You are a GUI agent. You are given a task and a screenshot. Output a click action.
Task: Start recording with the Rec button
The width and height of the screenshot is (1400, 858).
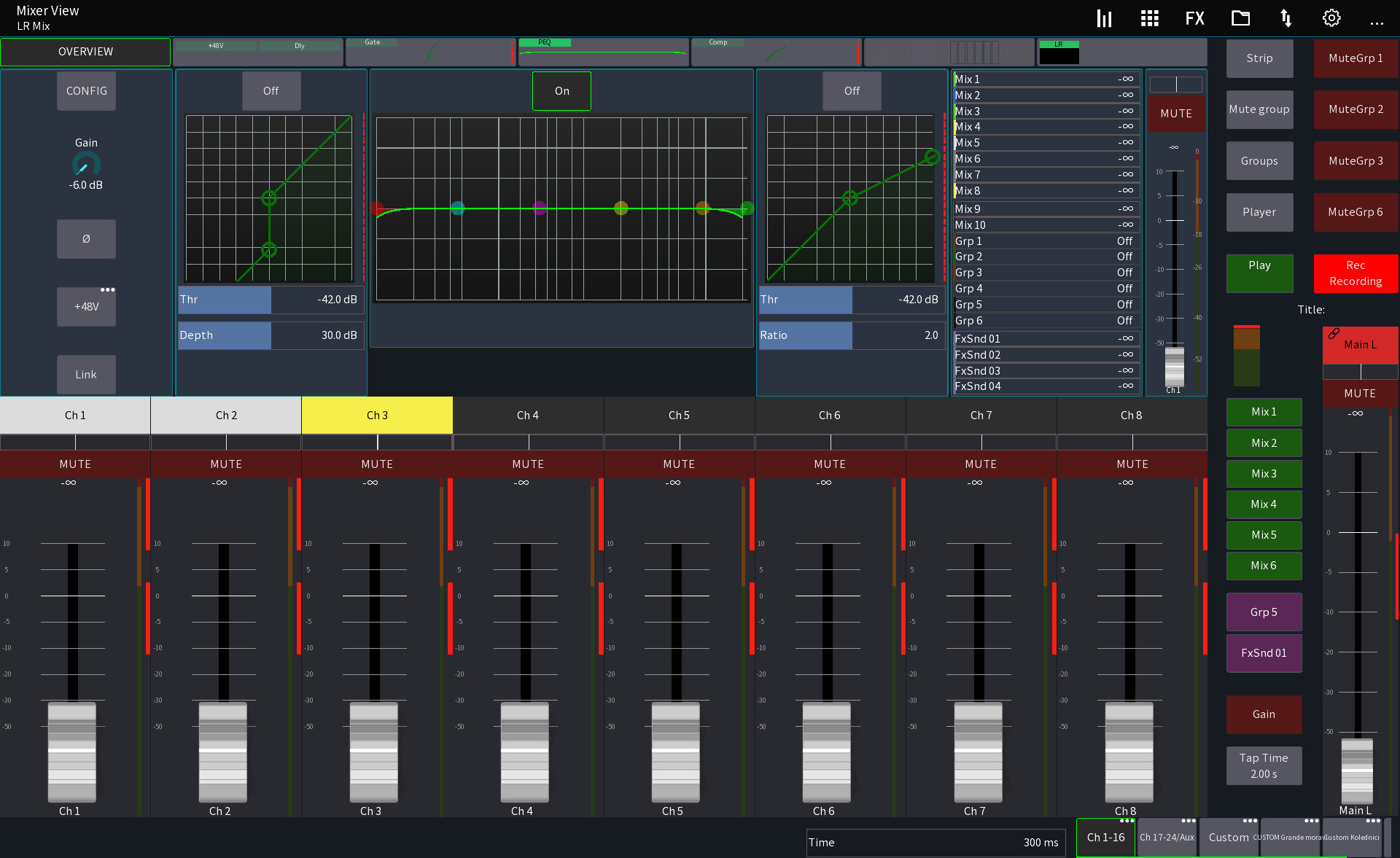[x=1355, y=274]
